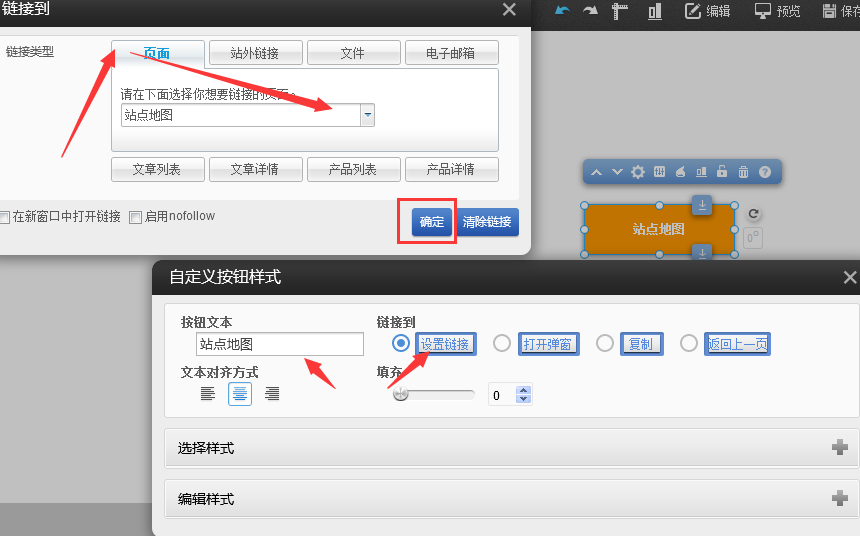Click the redo arrow in top toolbar
The width and height of the screenshot is (860, 536).
coord(590,11)
